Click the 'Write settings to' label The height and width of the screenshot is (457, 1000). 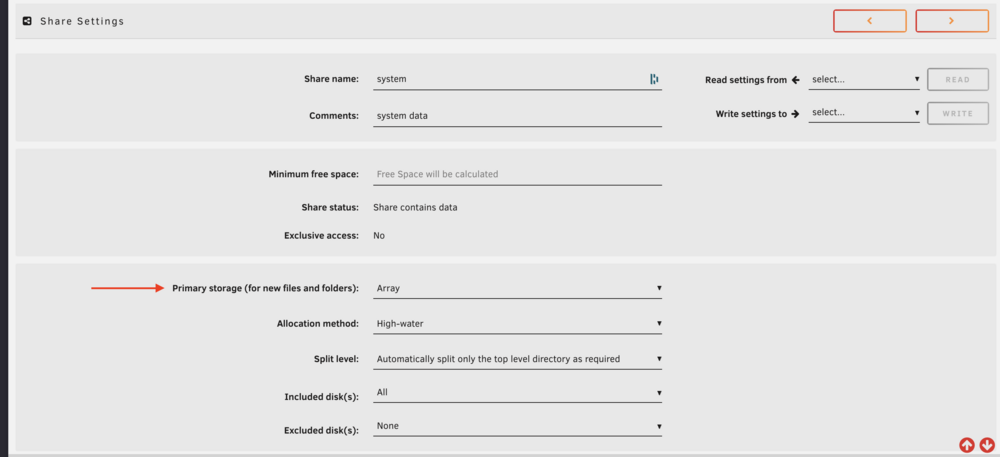(751, 114)
